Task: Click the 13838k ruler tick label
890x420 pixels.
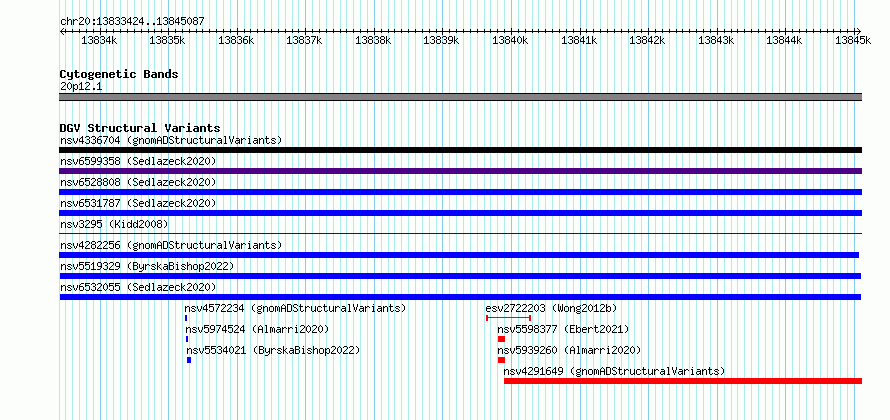Action: click(x=373, y=40)
